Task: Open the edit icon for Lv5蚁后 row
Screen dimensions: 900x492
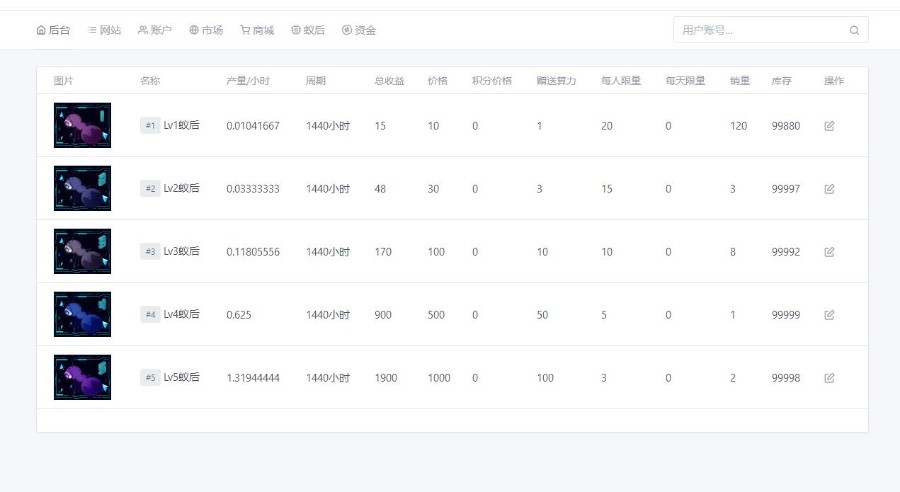Action: click(829, 378)
